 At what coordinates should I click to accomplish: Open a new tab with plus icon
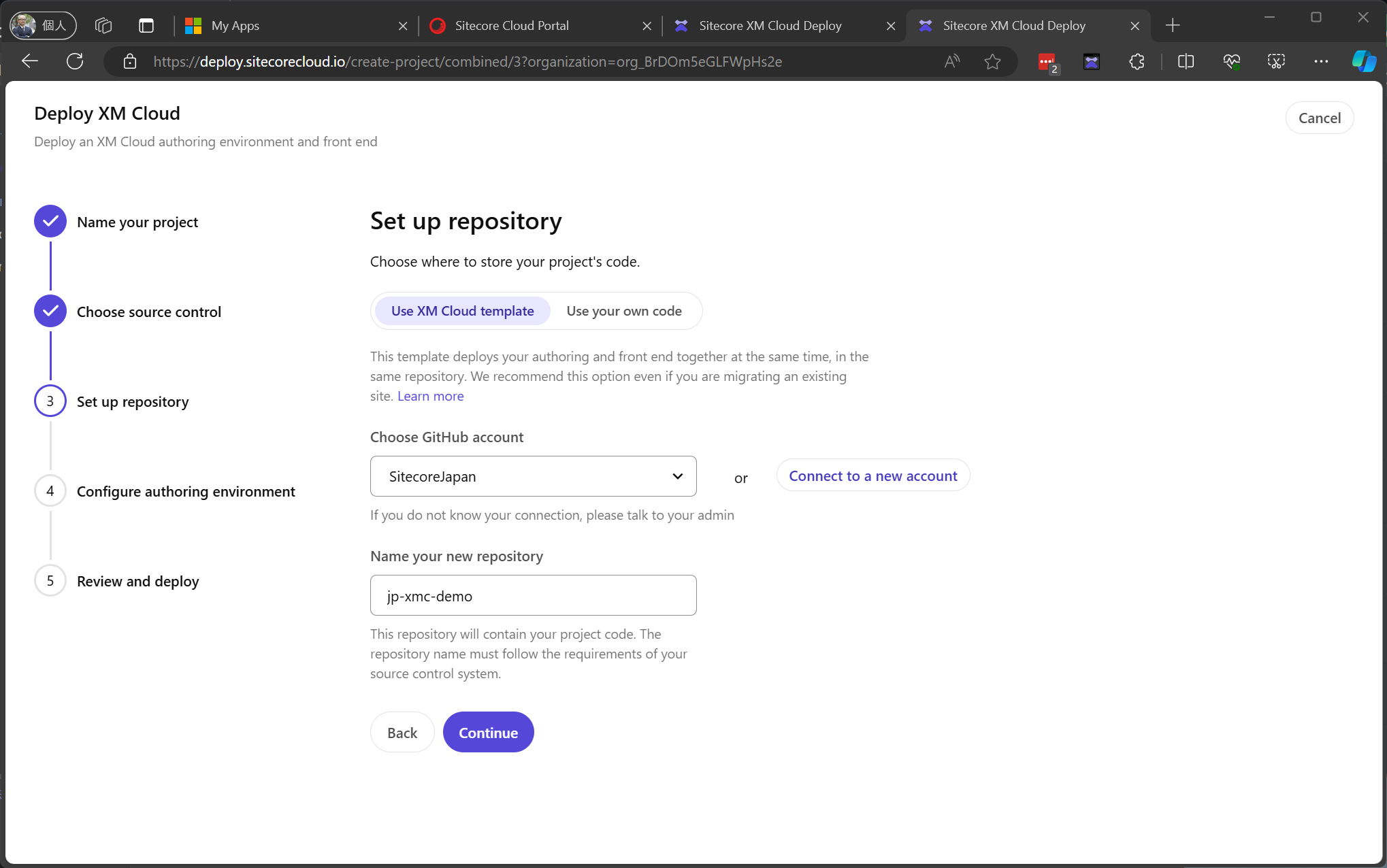tap(1173, 26)
